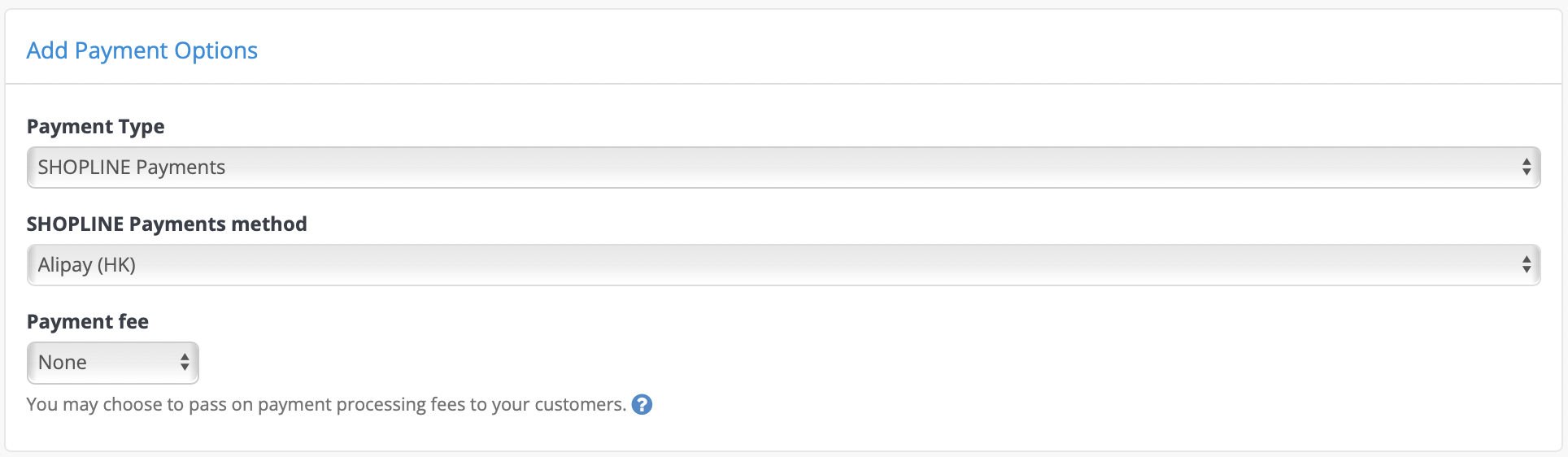Select the Alipay (HK) value text
Image resolution: width=1568 pixels, height=457 pixels.
pyautogui.click(x=87, y=265)
